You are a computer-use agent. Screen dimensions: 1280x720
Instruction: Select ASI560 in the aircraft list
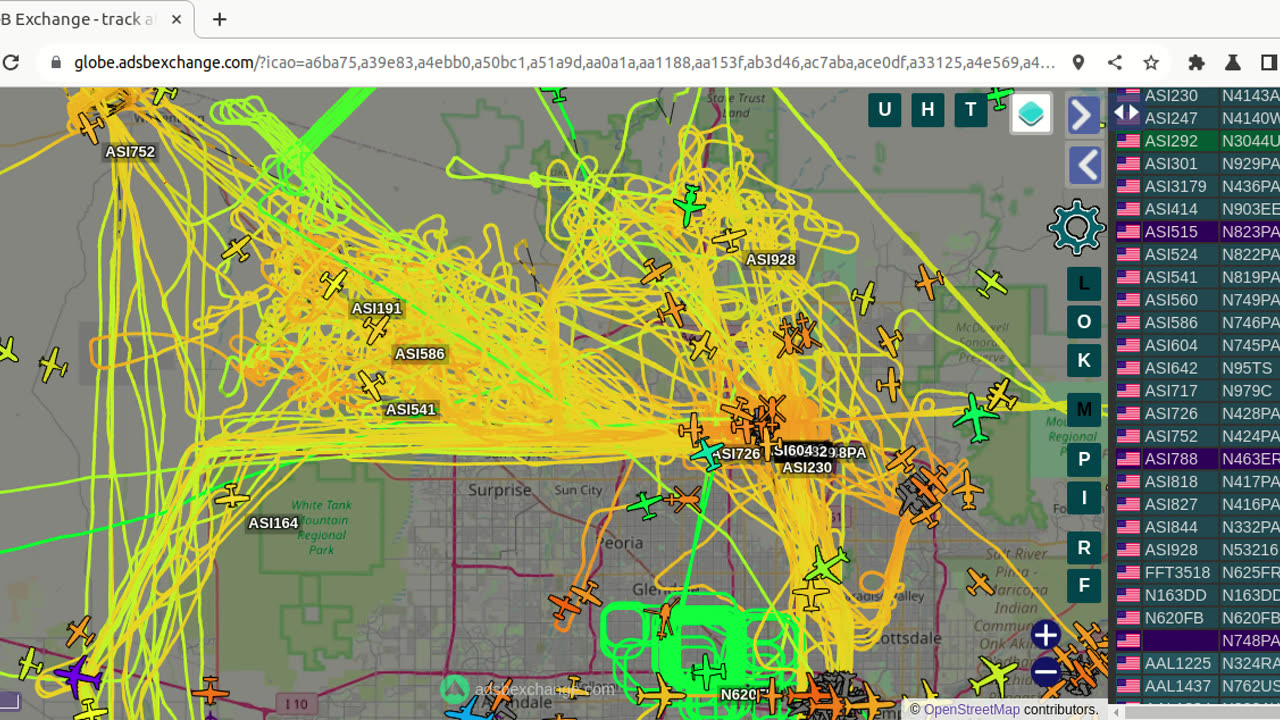coord(1196,300)
